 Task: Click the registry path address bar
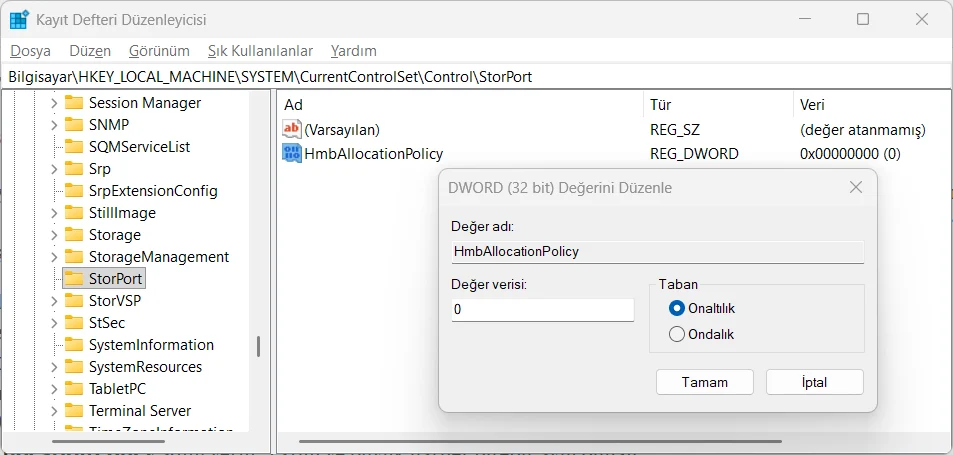476,77
